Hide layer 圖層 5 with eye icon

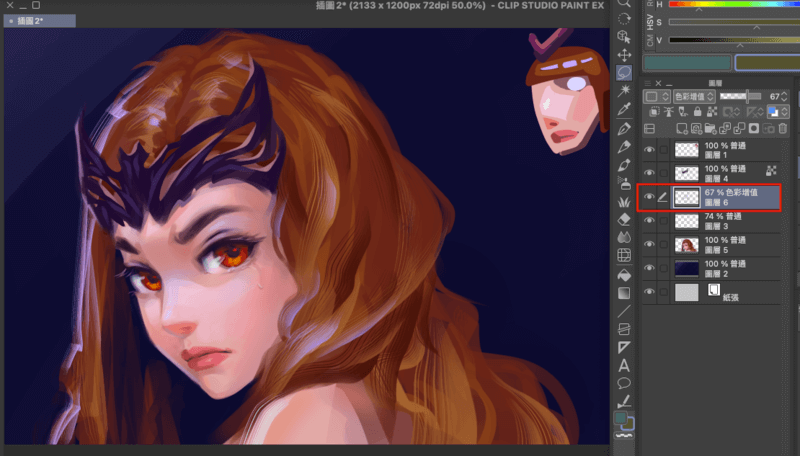649,245
